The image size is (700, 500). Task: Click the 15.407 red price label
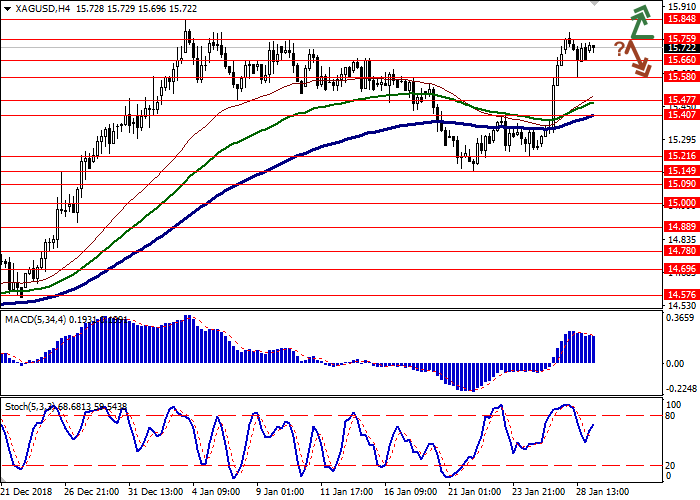click(681, 115)
